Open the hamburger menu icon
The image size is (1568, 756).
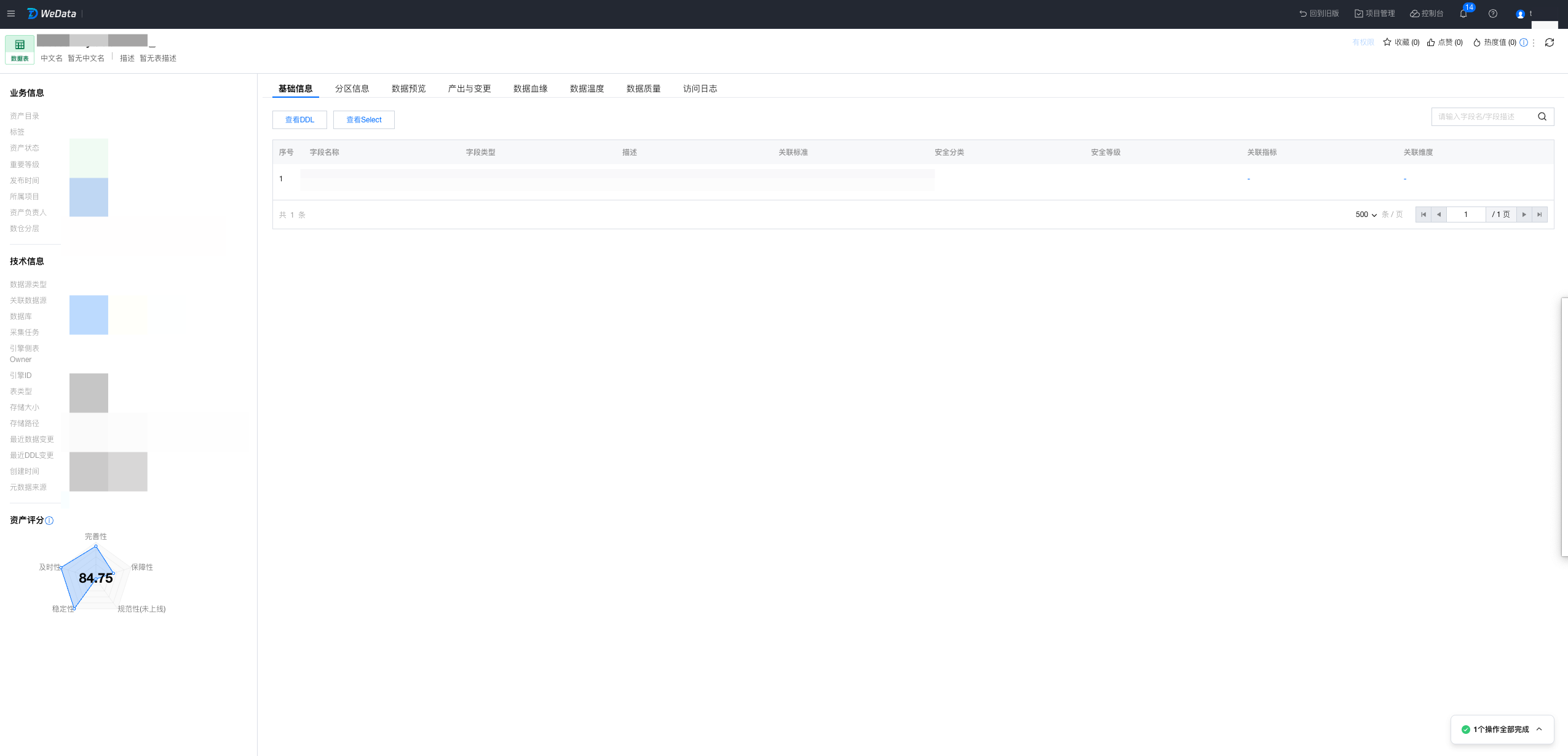pyautogui.click(x=11, y=14)
